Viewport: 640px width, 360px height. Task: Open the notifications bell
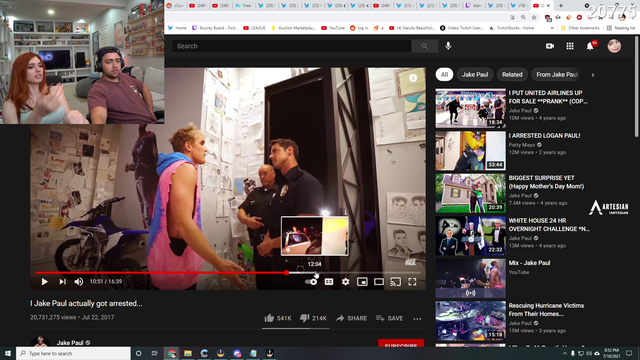[590, 46]
